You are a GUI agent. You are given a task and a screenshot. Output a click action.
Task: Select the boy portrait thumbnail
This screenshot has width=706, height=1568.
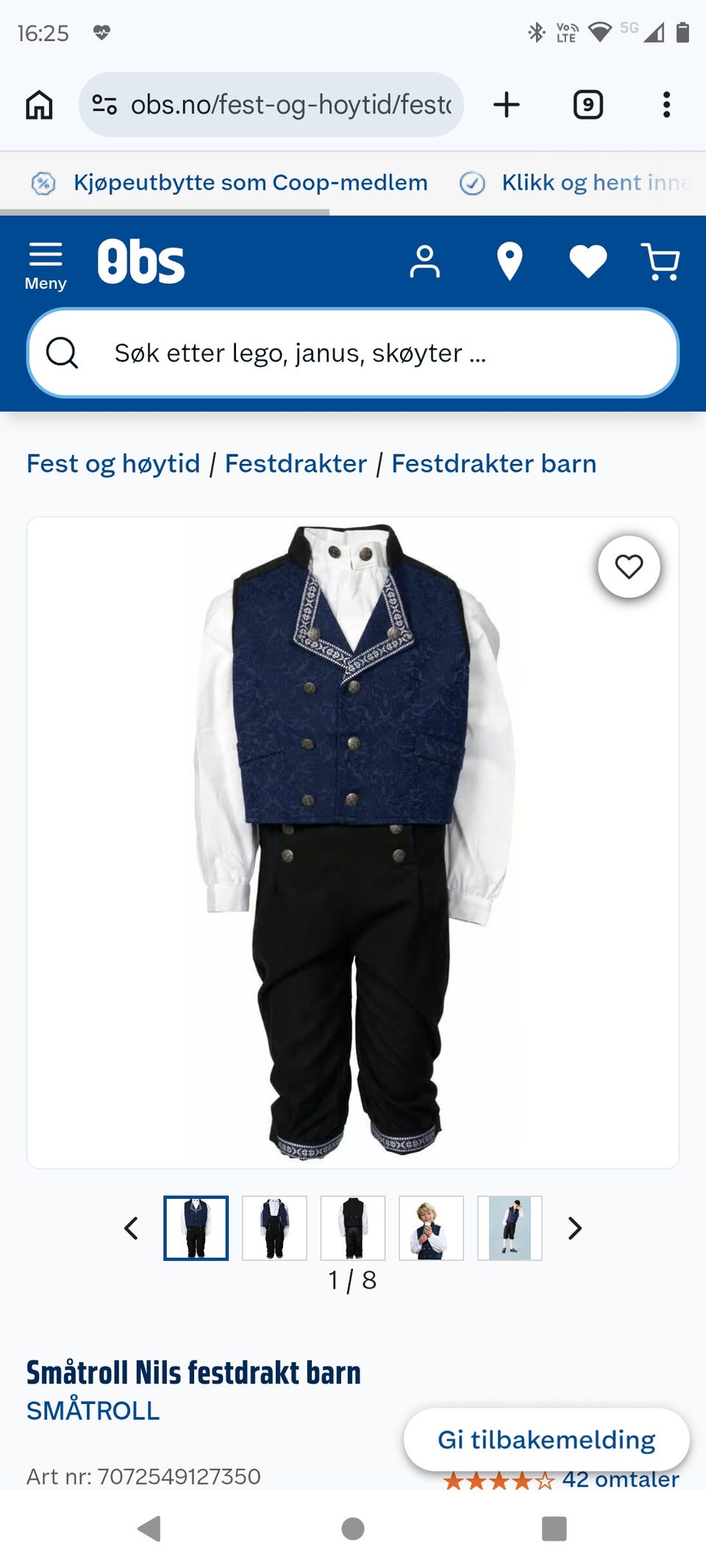[431, 1228]
